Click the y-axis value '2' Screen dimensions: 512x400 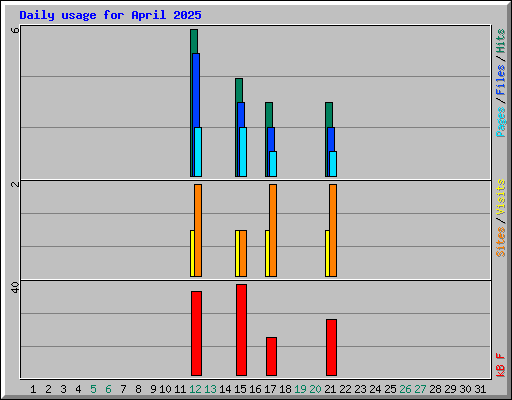point(15,184)
